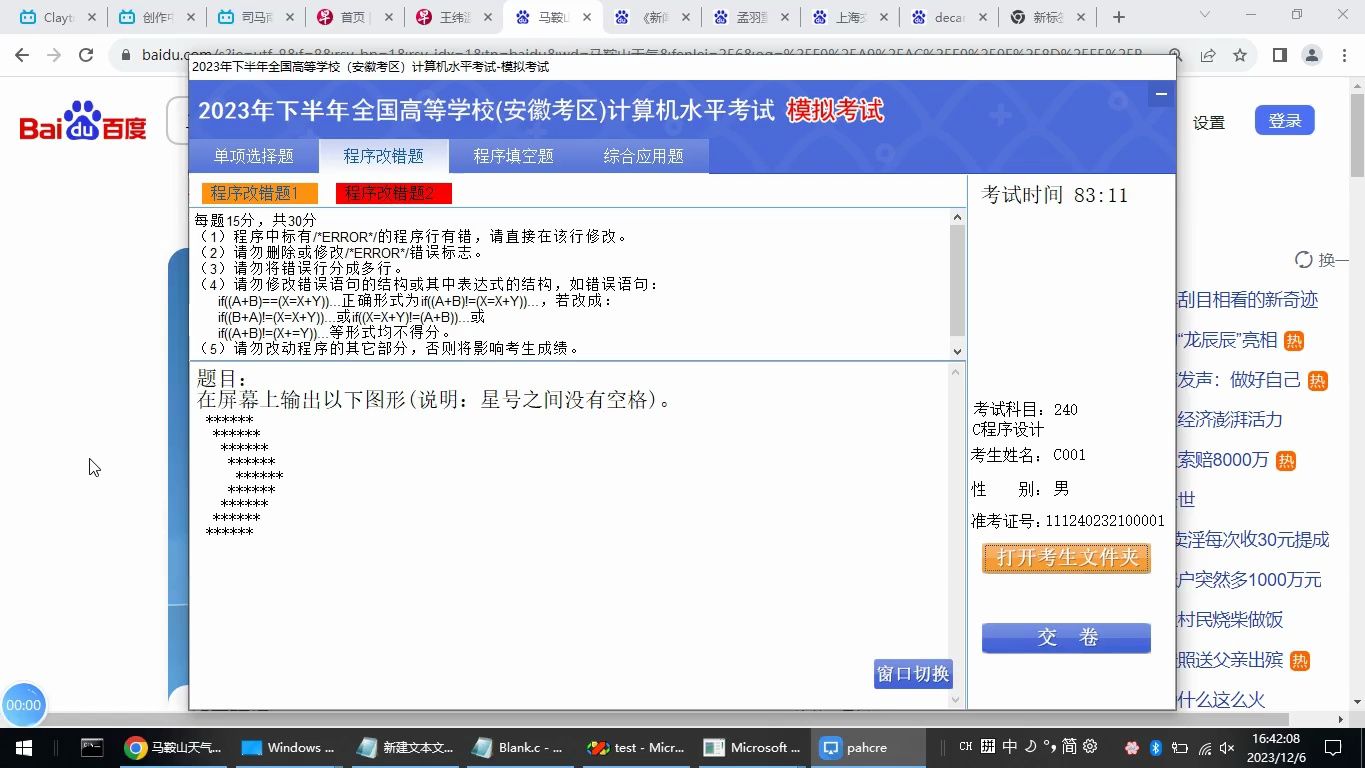Switch to the 新标签 browser tab

point(1048,17)
